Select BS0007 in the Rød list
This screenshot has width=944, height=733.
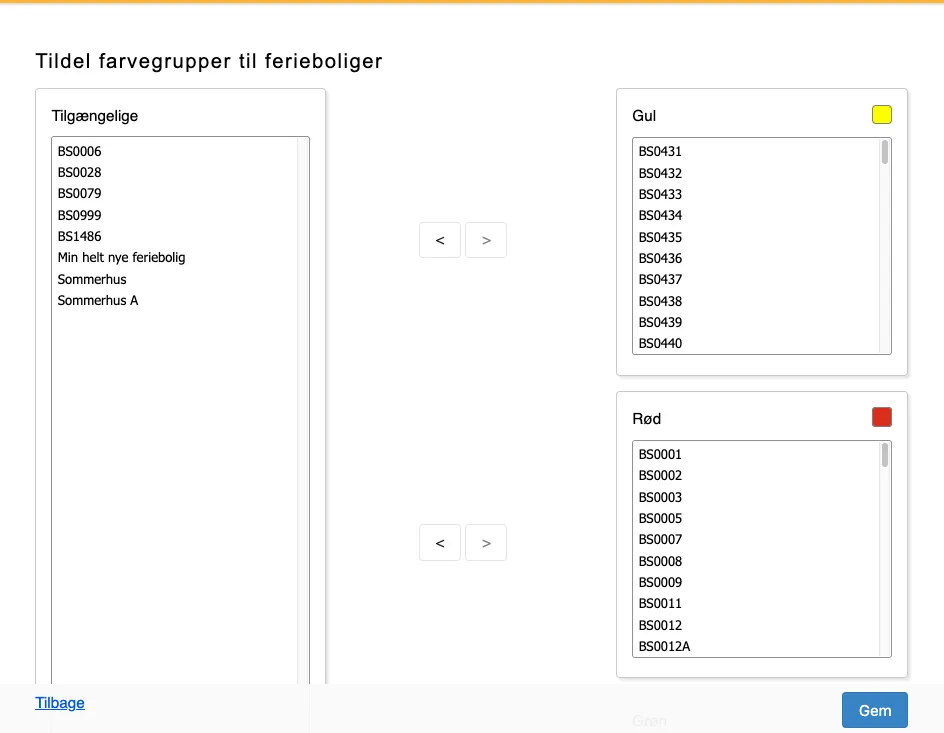pos(660,539)
